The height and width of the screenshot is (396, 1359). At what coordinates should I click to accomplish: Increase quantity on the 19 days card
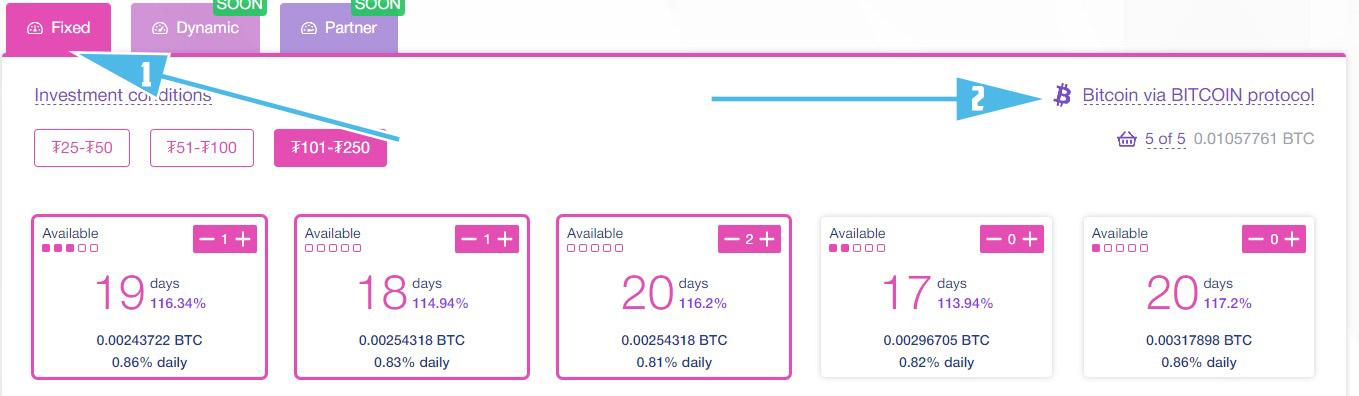click(x=243, y=239)
